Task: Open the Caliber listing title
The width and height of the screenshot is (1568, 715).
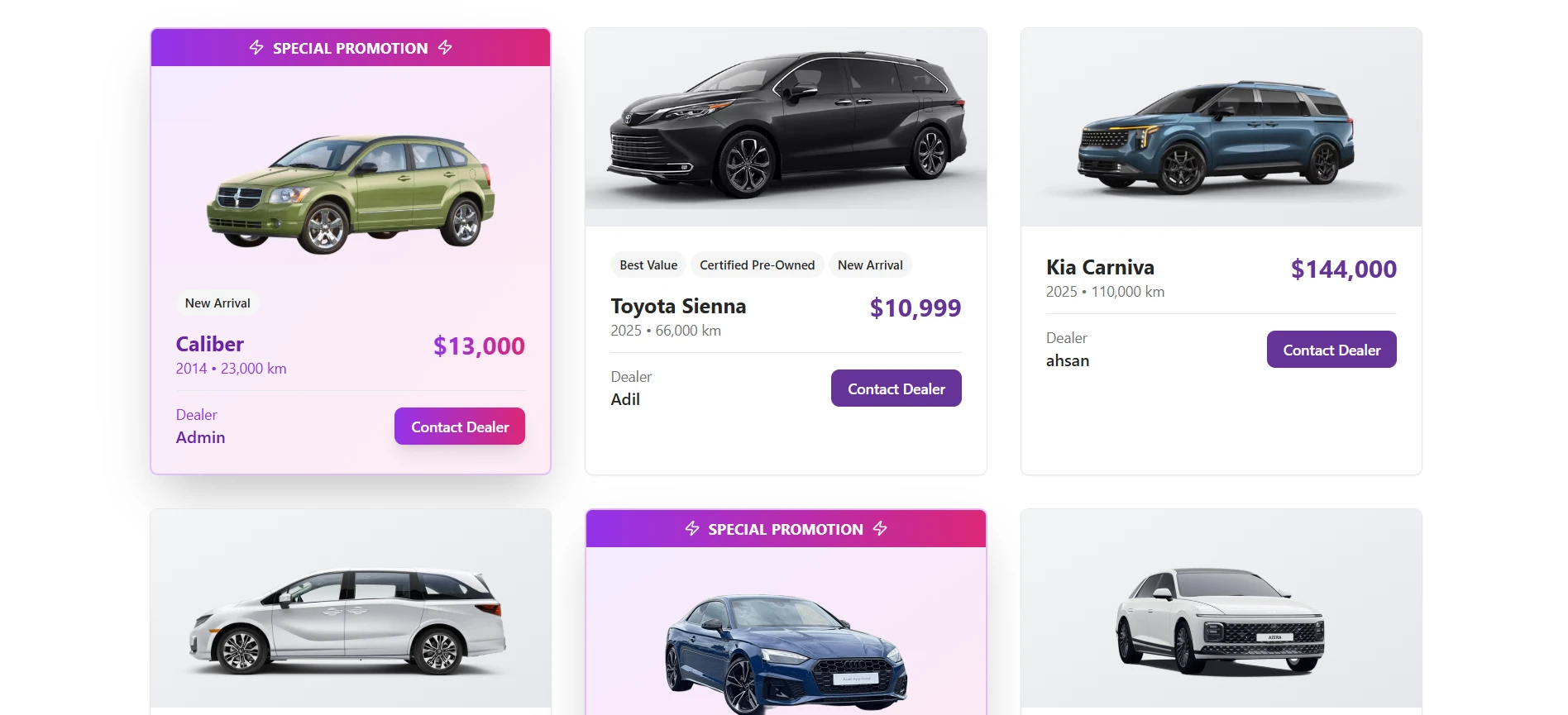Action: pyautogui.click(x=210, y=345)
